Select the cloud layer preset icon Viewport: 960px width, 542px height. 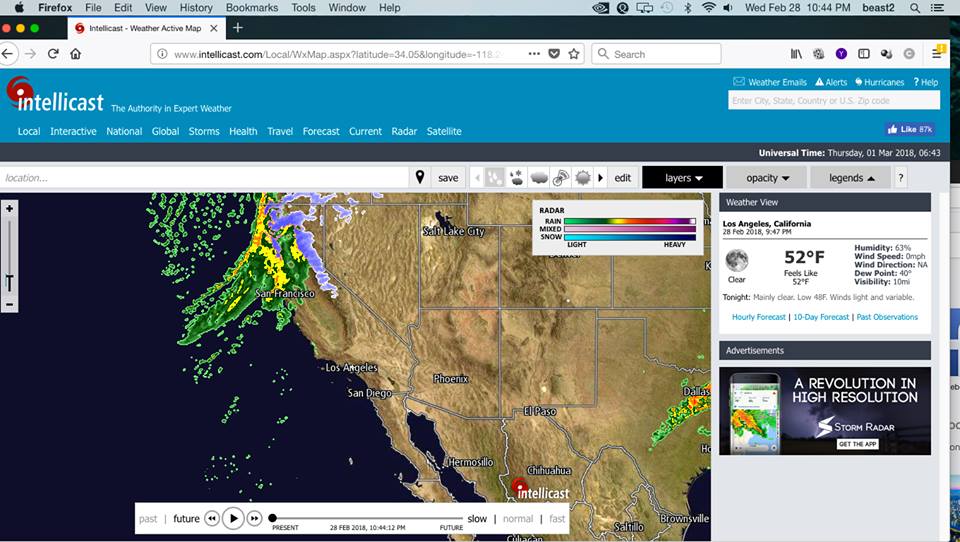(539, 178)
